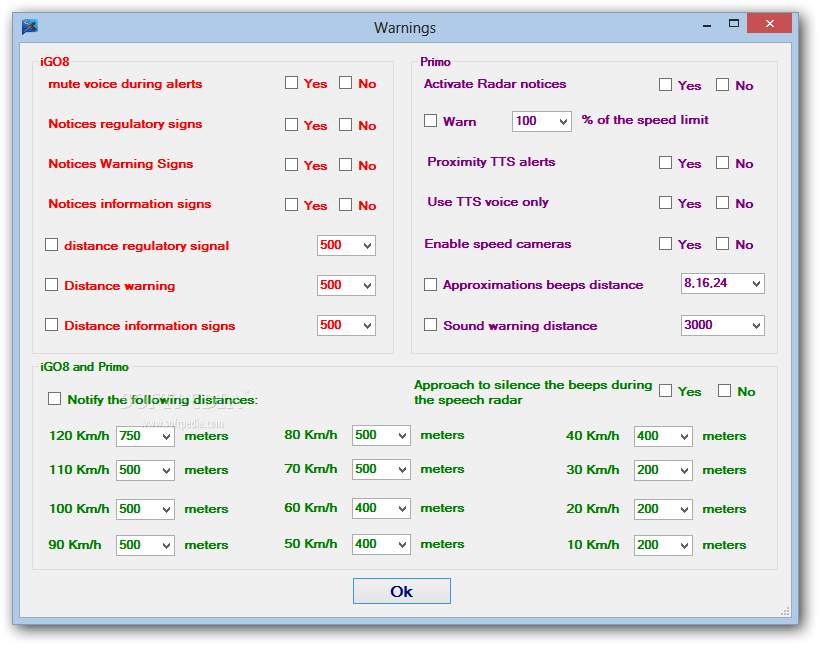Click 'Approach to silence the beeps during' text

[533, 385]
